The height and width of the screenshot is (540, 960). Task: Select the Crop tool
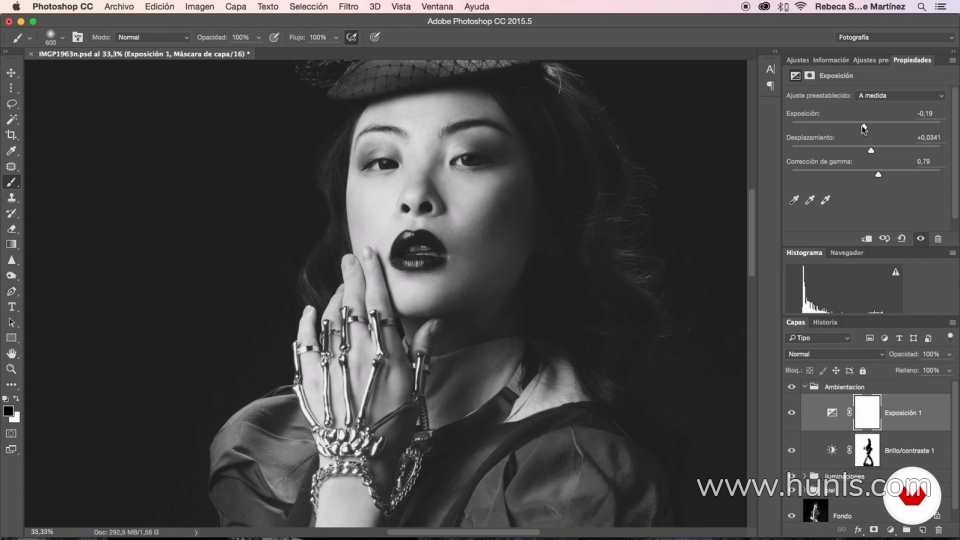11,135
